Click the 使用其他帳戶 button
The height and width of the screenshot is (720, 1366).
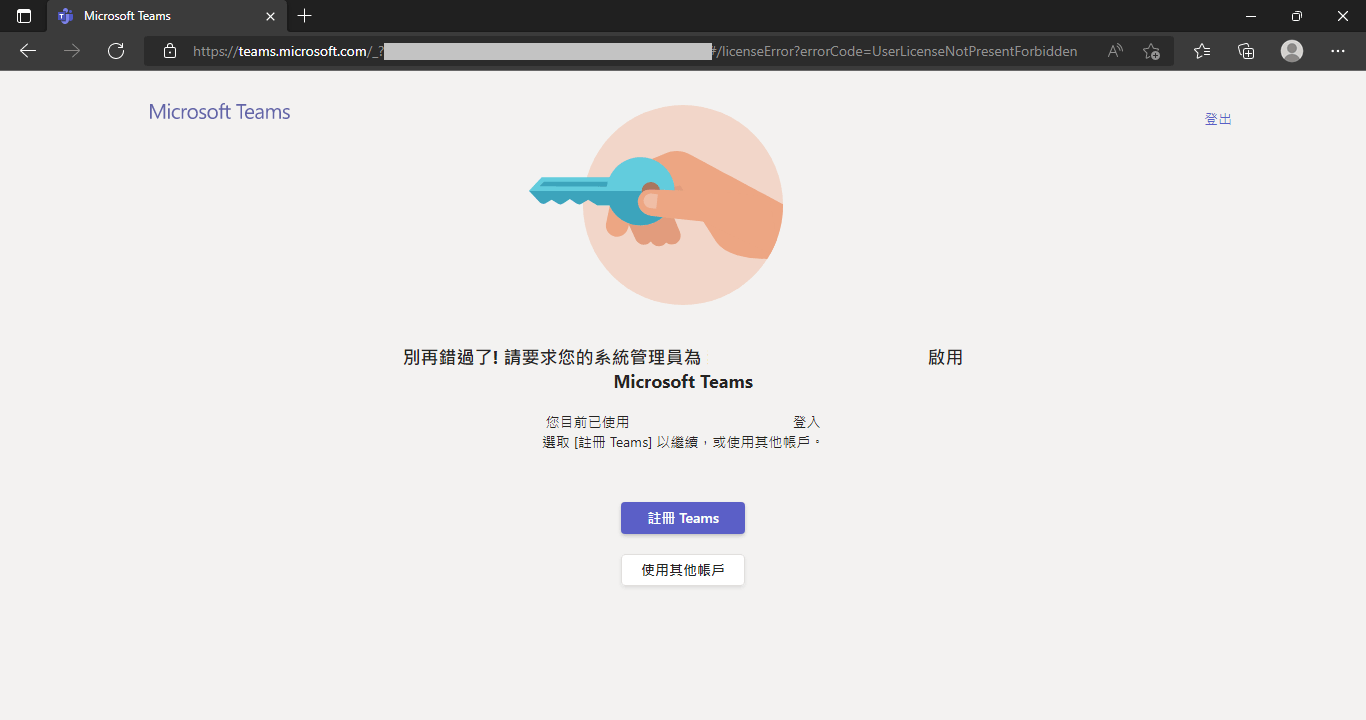(x=683, y=570)
